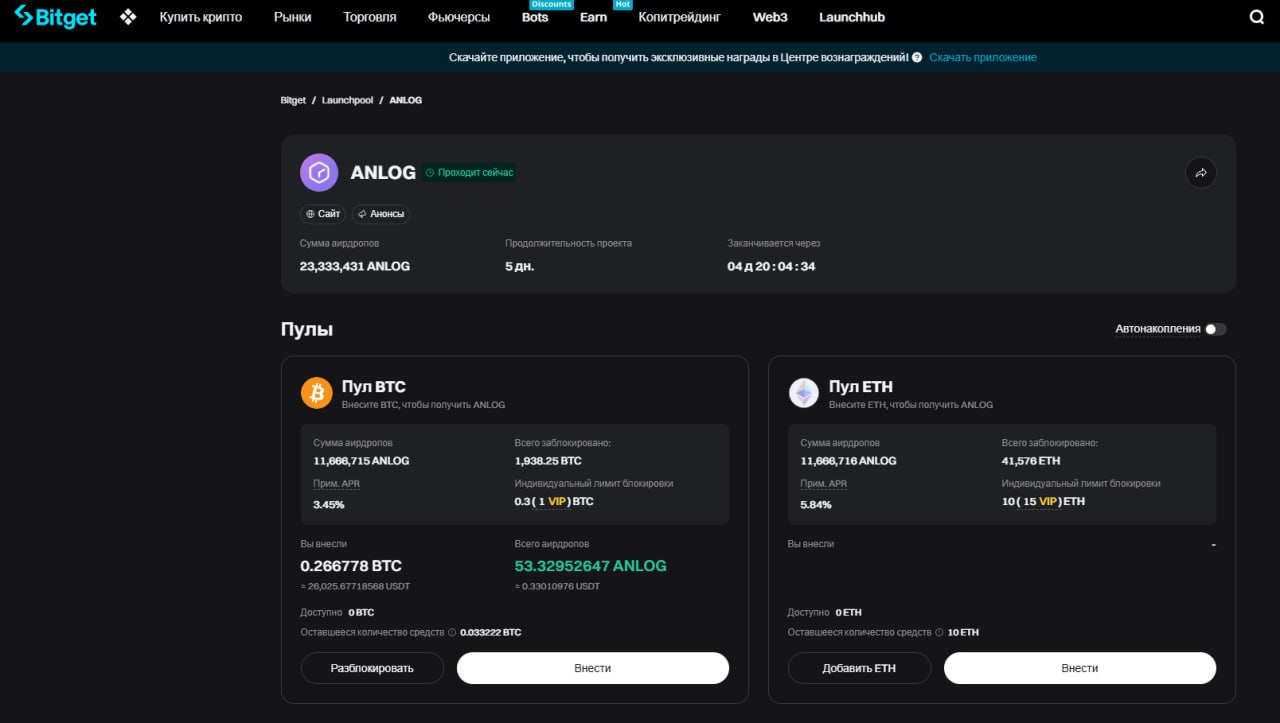Click info icon next to BTC remaining amount
Image resolution: width=1280 pixels, height=723 pixels.
tap(452, 632)
